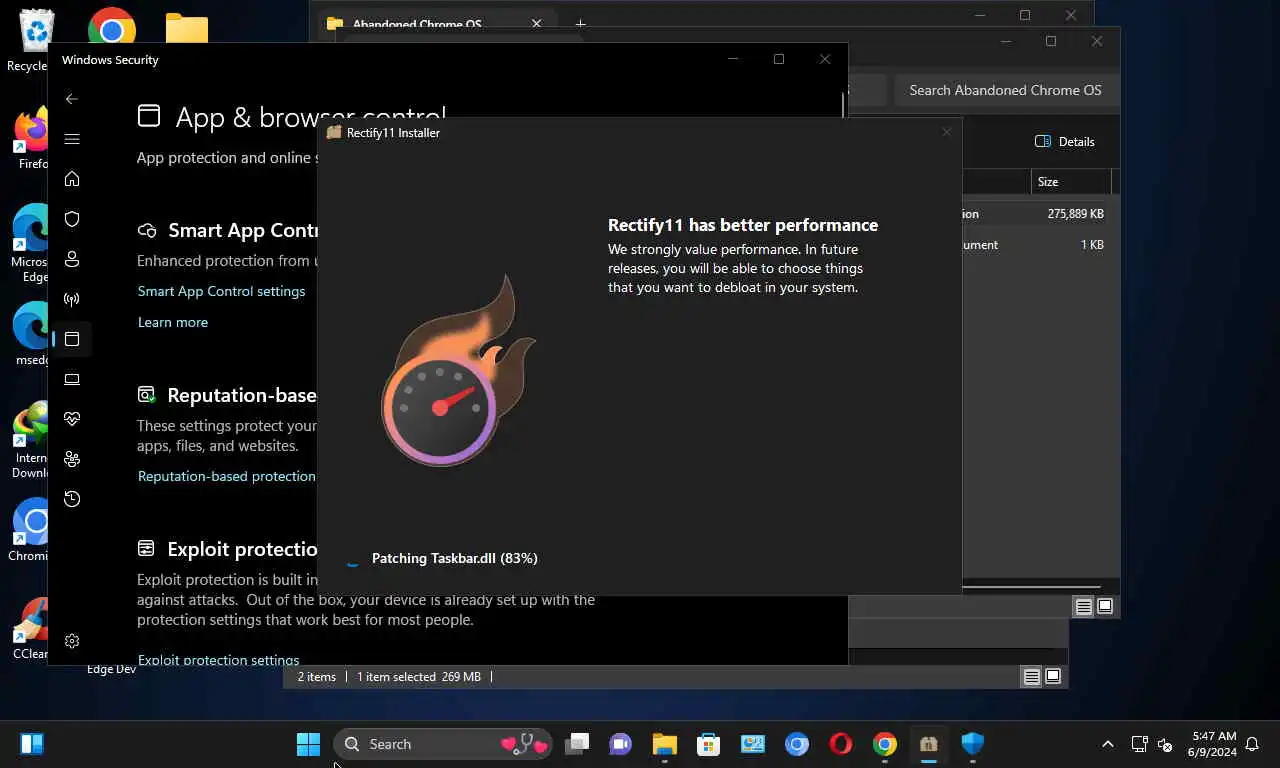This screenshot has width=1280, height=768.
Task: Open File Explorer from taskbar
Action: [665, 744]
